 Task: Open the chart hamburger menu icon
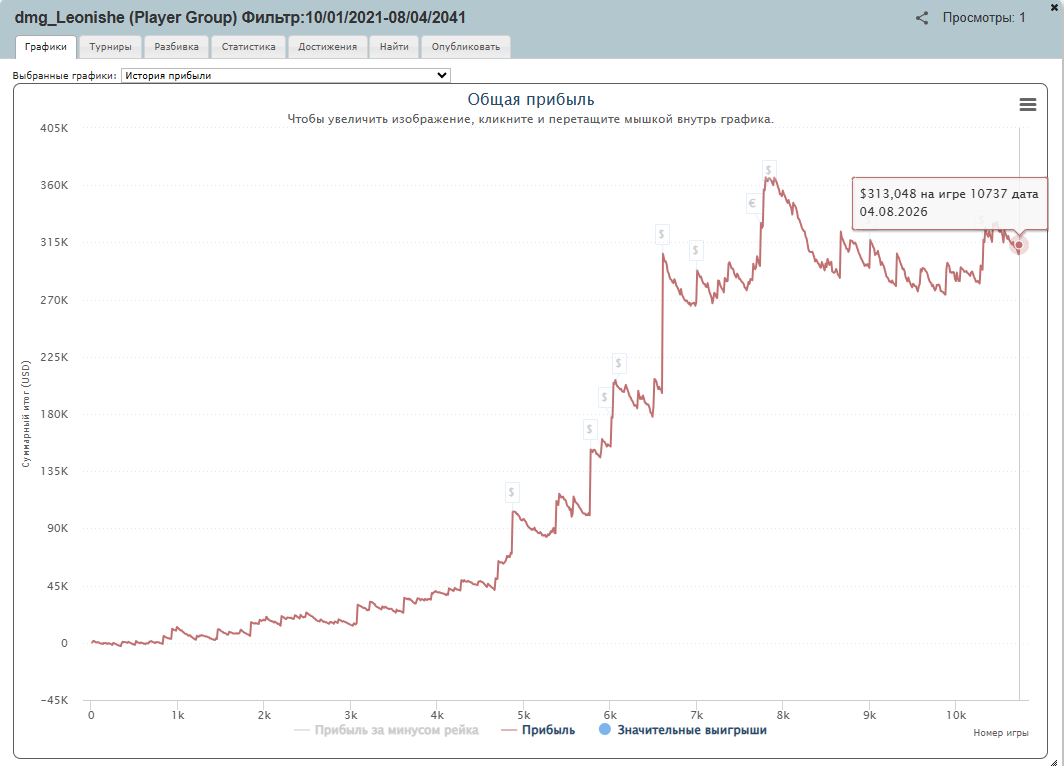[x=1027, y=104]
